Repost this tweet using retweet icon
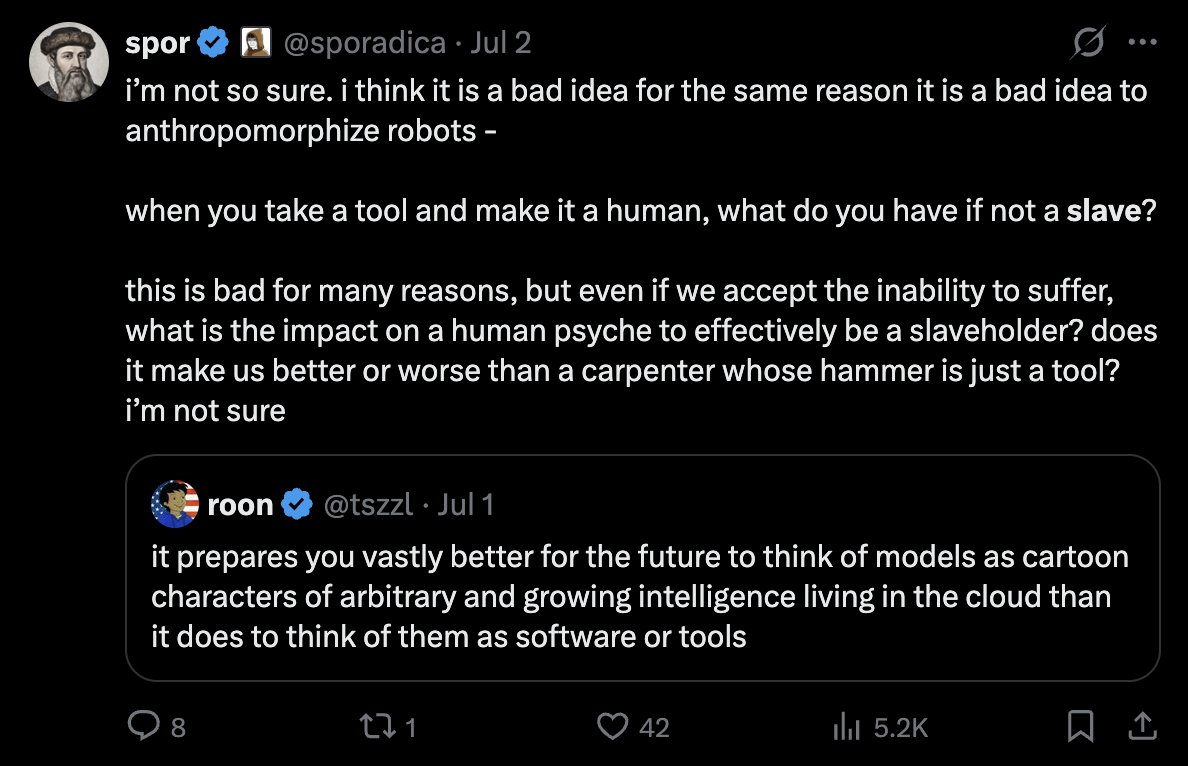The image size is (1188, 766). point(377,727)
